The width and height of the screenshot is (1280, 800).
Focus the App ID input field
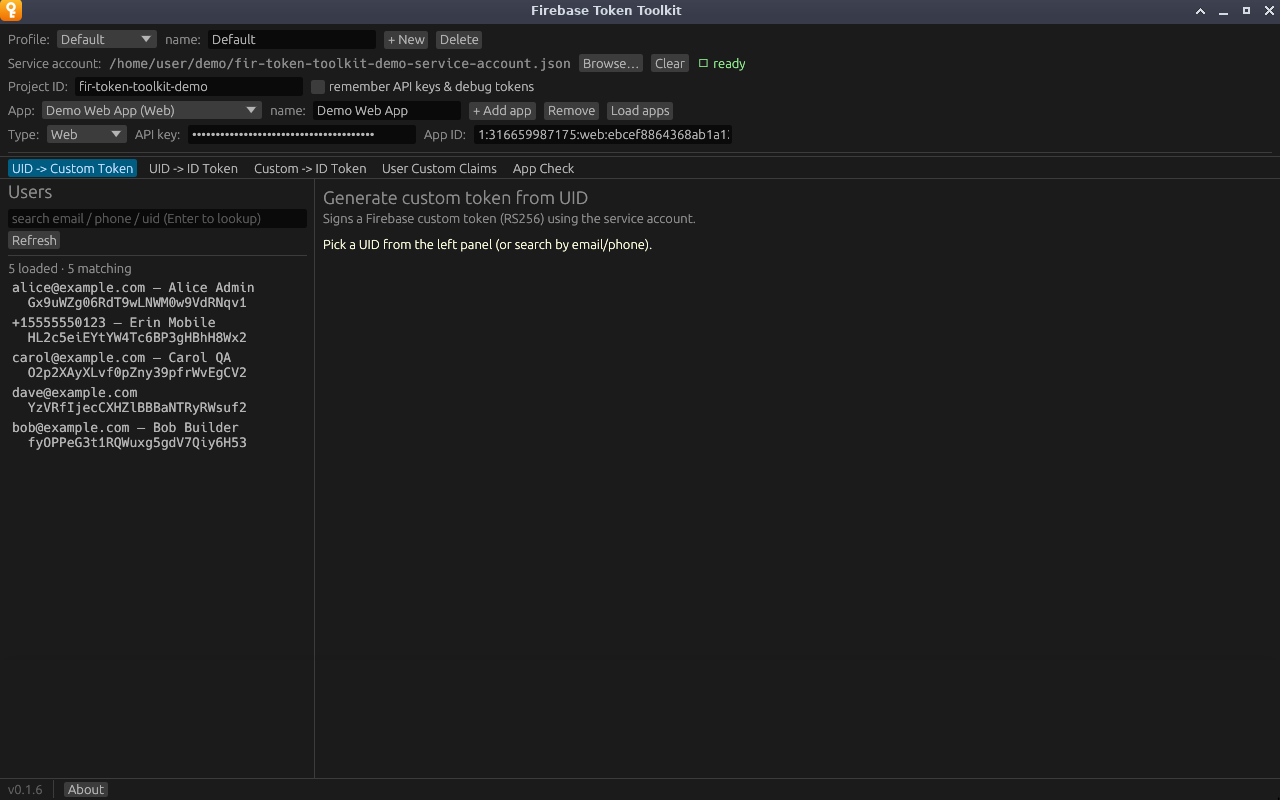click(x=603, y=135)
